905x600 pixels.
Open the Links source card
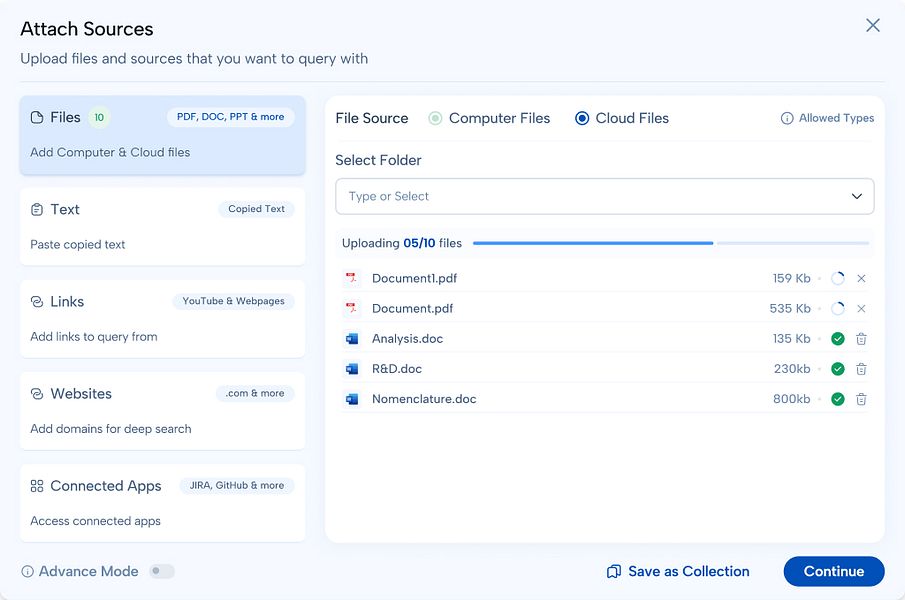point(163,318)
